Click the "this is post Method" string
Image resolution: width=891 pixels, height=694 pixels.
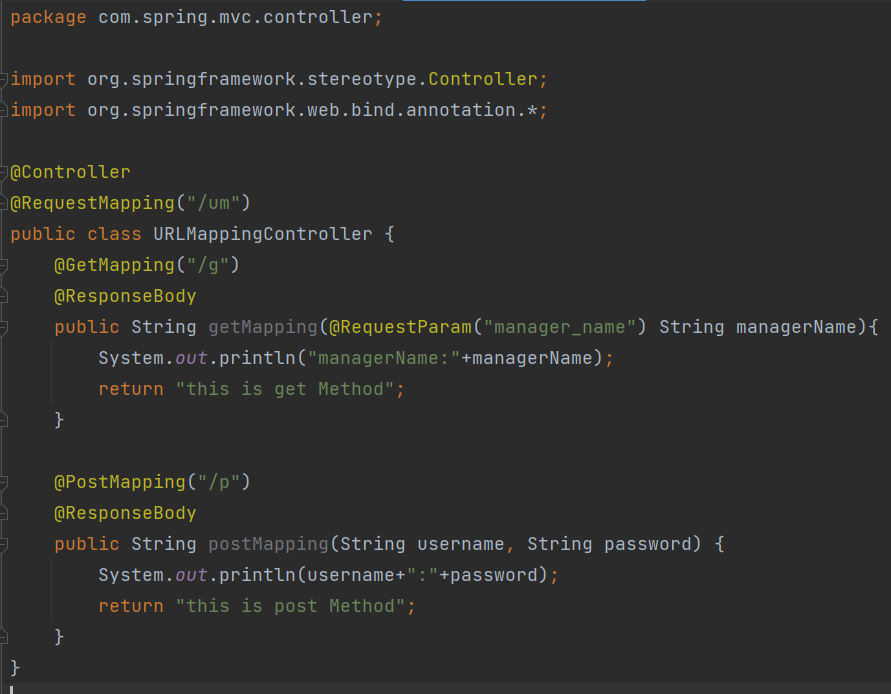point(289,606)
